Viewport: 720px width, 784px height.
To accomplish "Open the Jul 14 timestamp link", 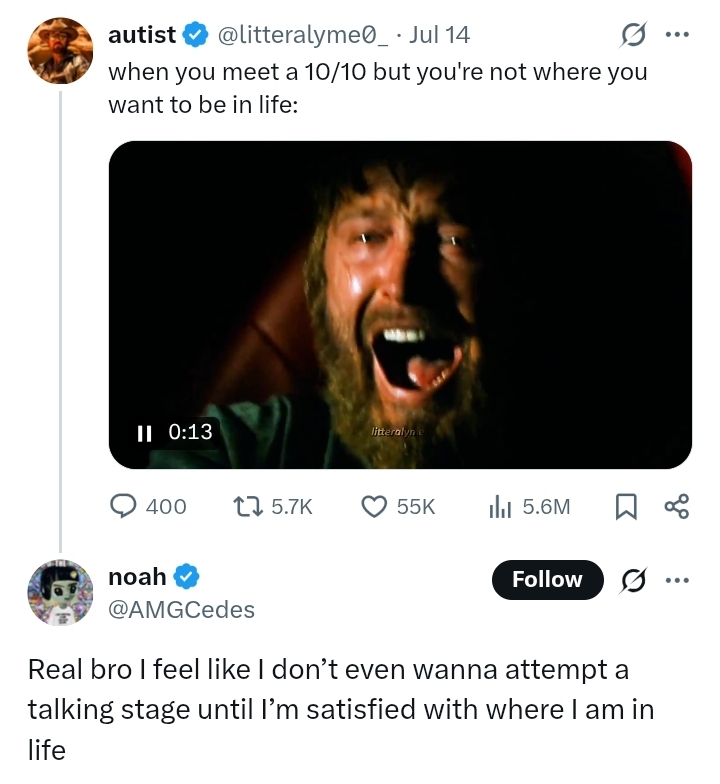I will point(440,35).
